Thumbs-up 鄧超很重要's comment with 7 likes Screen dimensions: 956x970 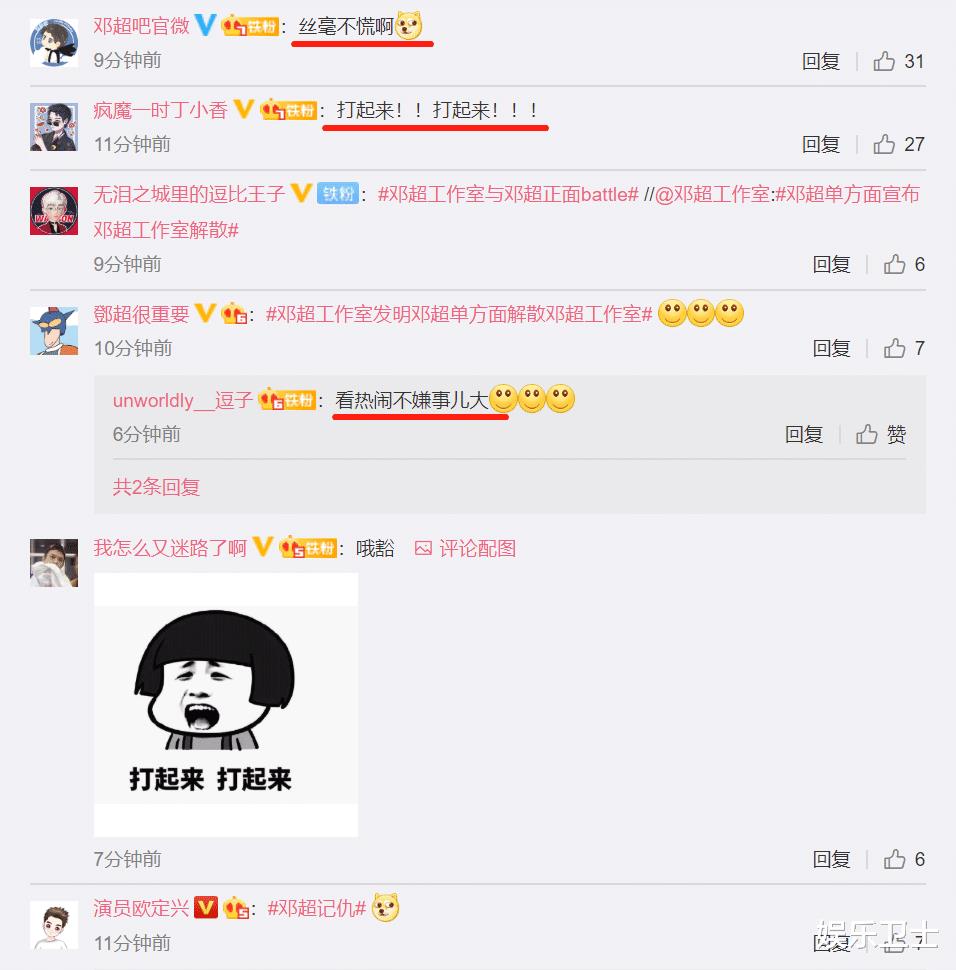coord(894,348)
